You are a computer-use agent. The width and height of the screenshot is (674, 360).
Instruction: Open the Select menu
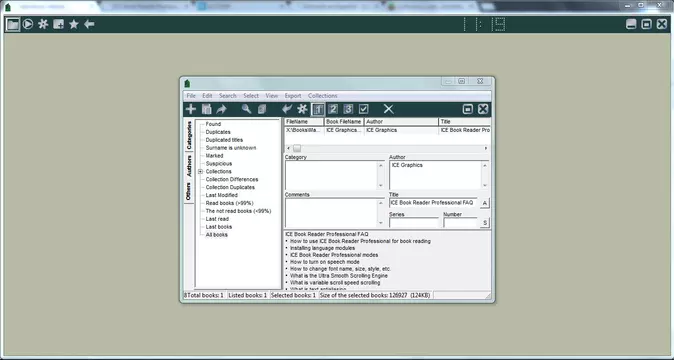tap(251, 96)
